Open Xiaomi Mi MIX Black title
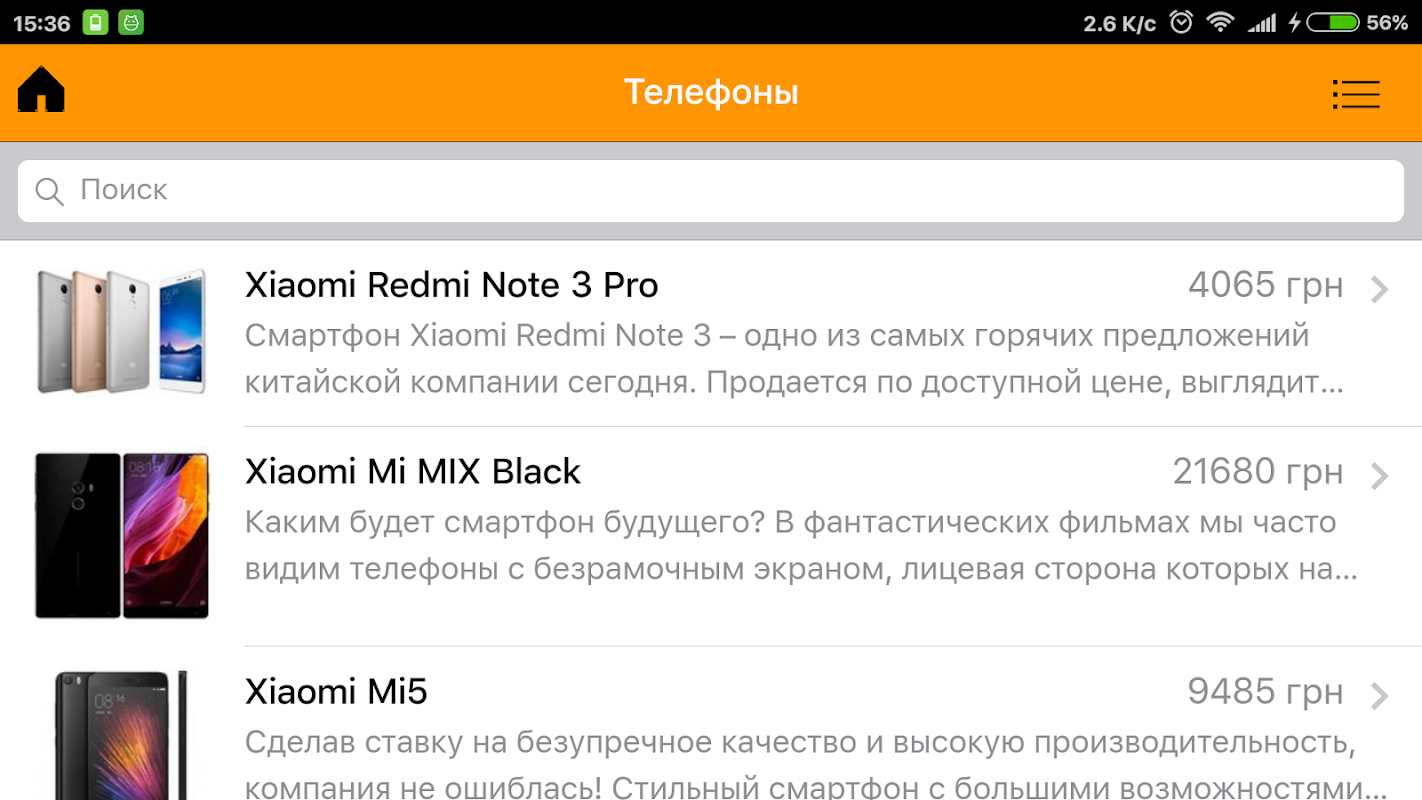The width and height of the screenshot is (1422, 800). coord(413,471)
